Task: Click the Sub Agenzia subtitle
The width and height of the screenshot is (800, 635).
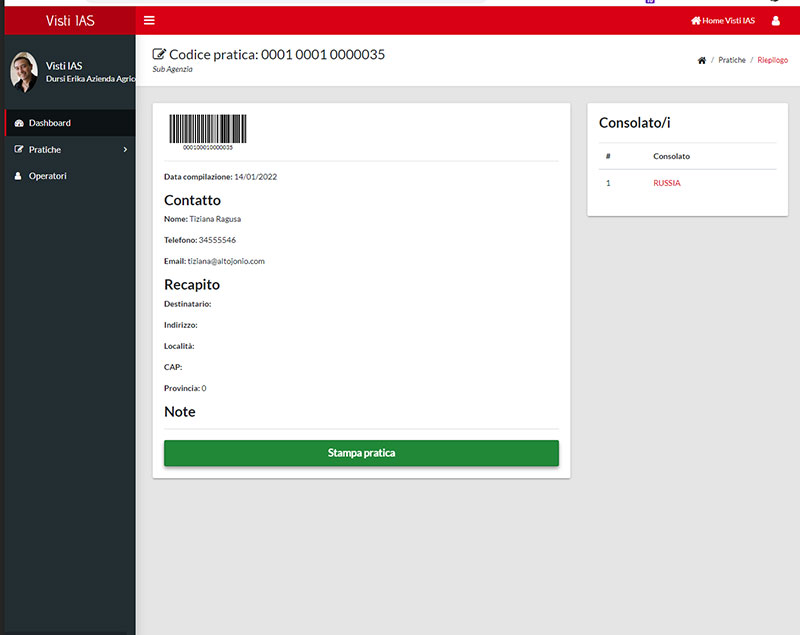Action: (172, 69)
